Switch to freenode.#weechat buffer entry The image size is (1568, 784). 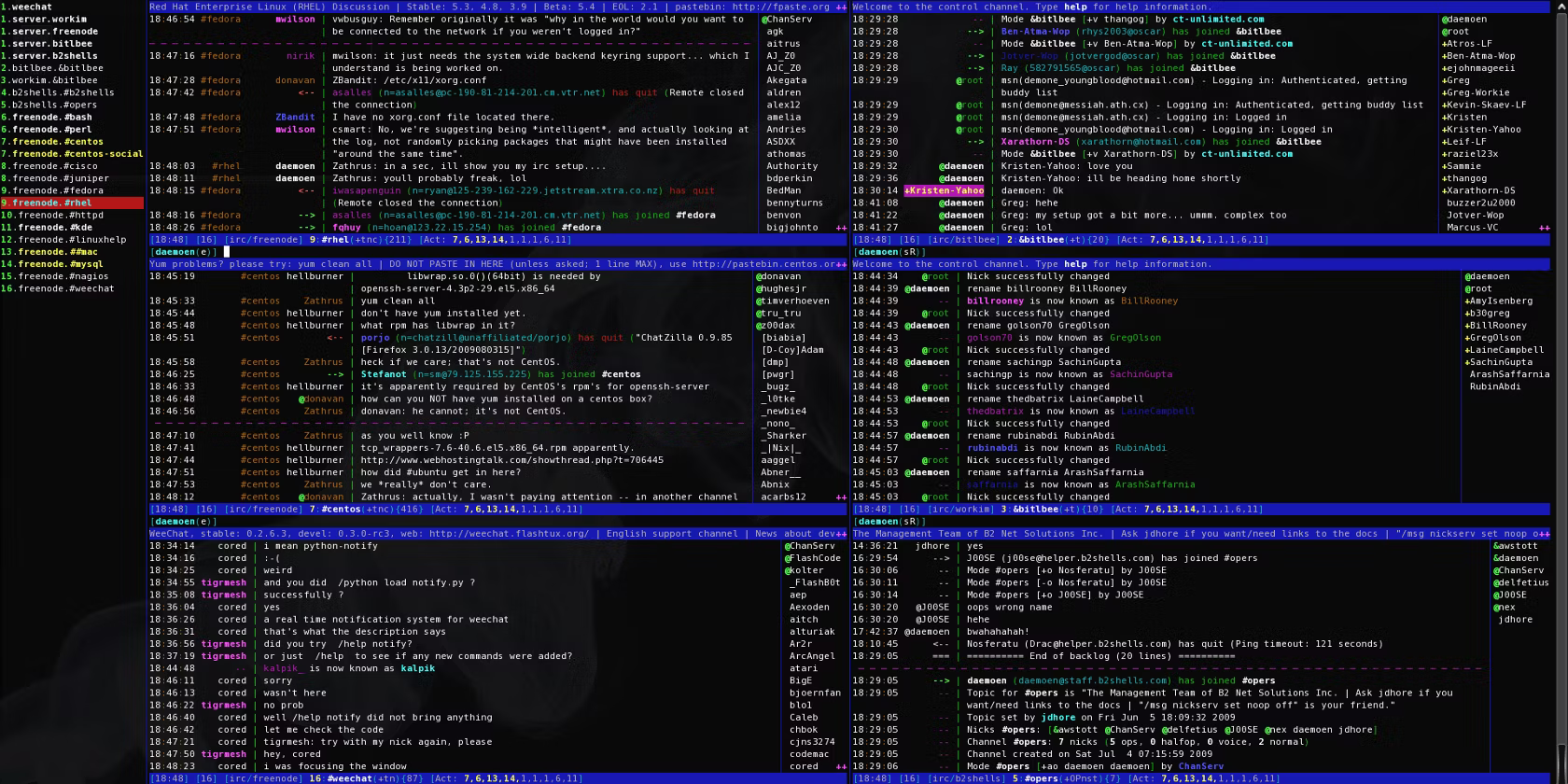(58, 288)
